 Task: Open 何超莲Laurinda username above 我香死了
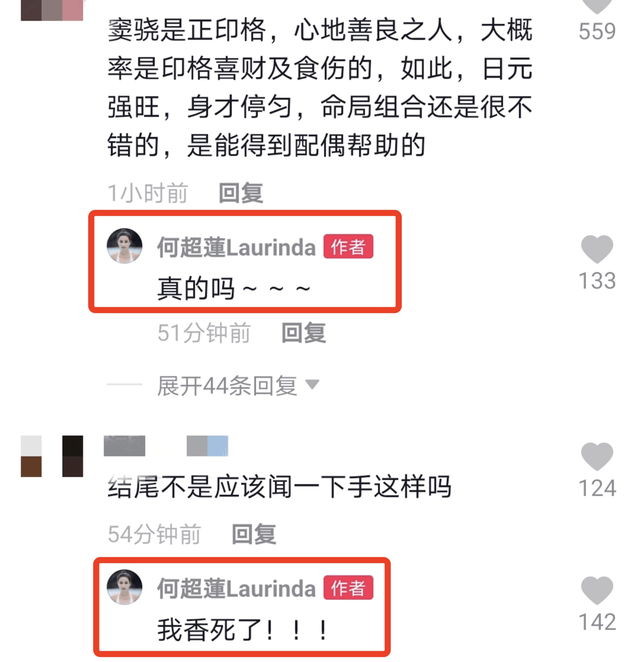(236, 588)
